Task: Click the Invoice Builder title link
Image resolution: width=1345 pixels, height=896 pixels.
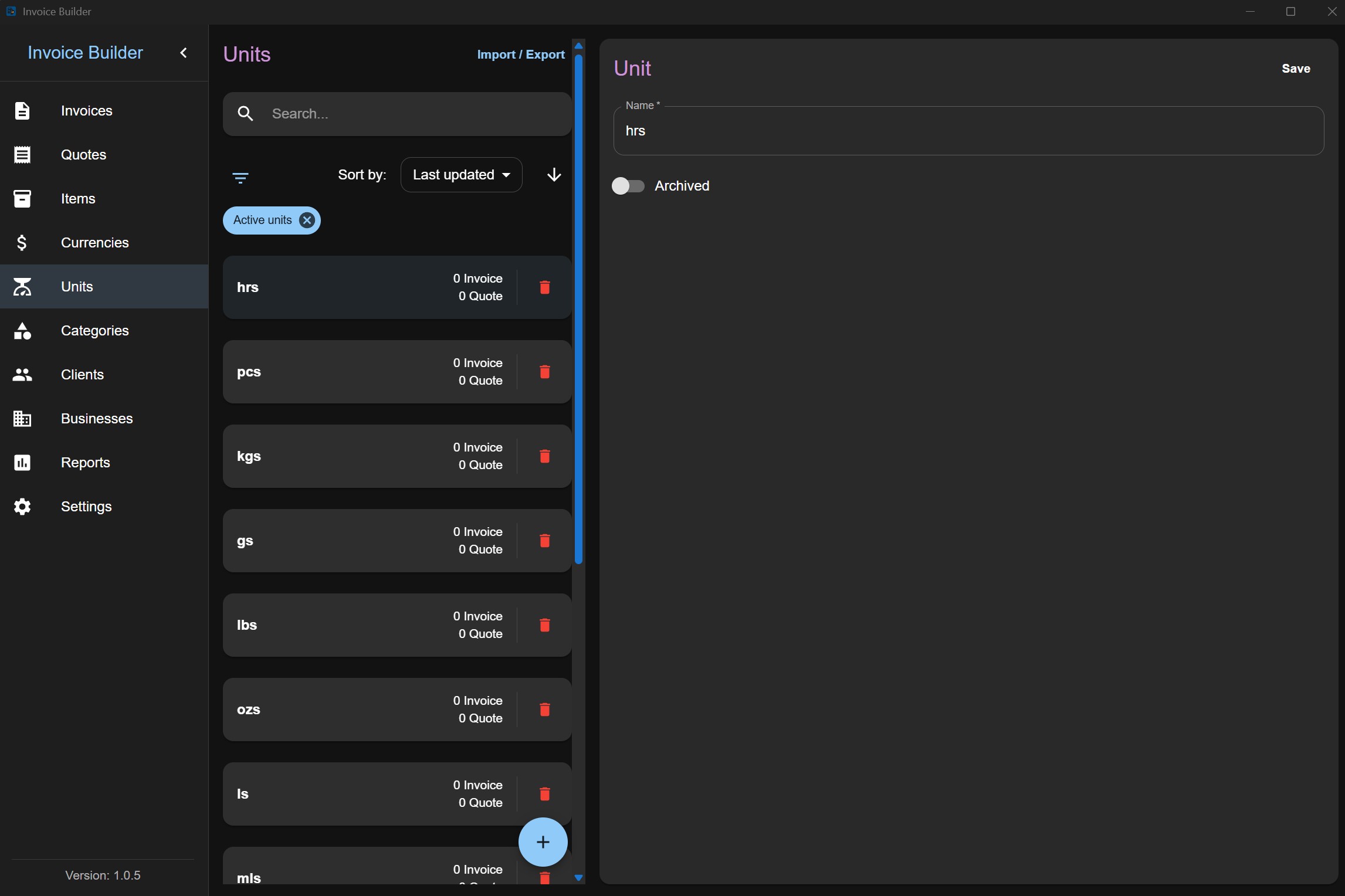Action: click(85, 53)
